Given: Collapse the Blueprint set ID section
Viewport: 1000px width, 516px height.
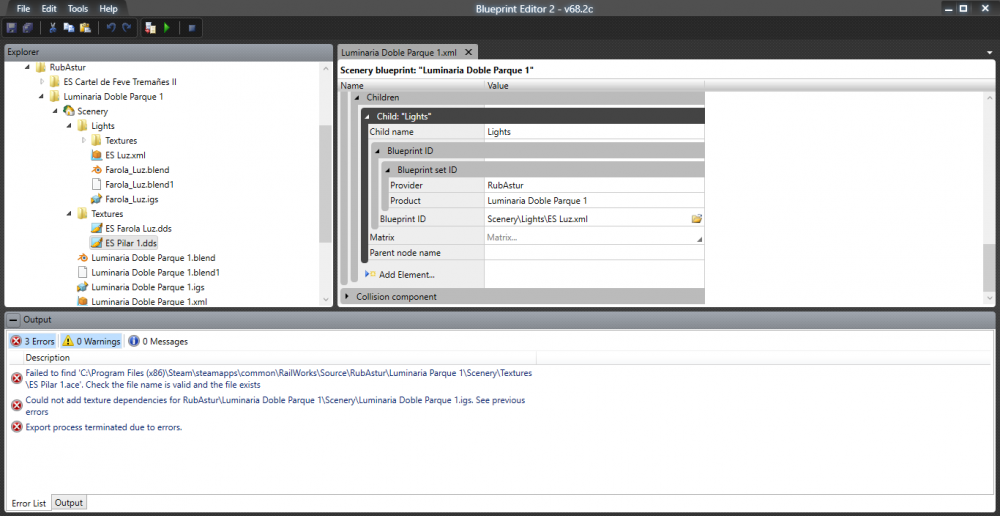Looking at the screenshot, I should click(389, 170).
